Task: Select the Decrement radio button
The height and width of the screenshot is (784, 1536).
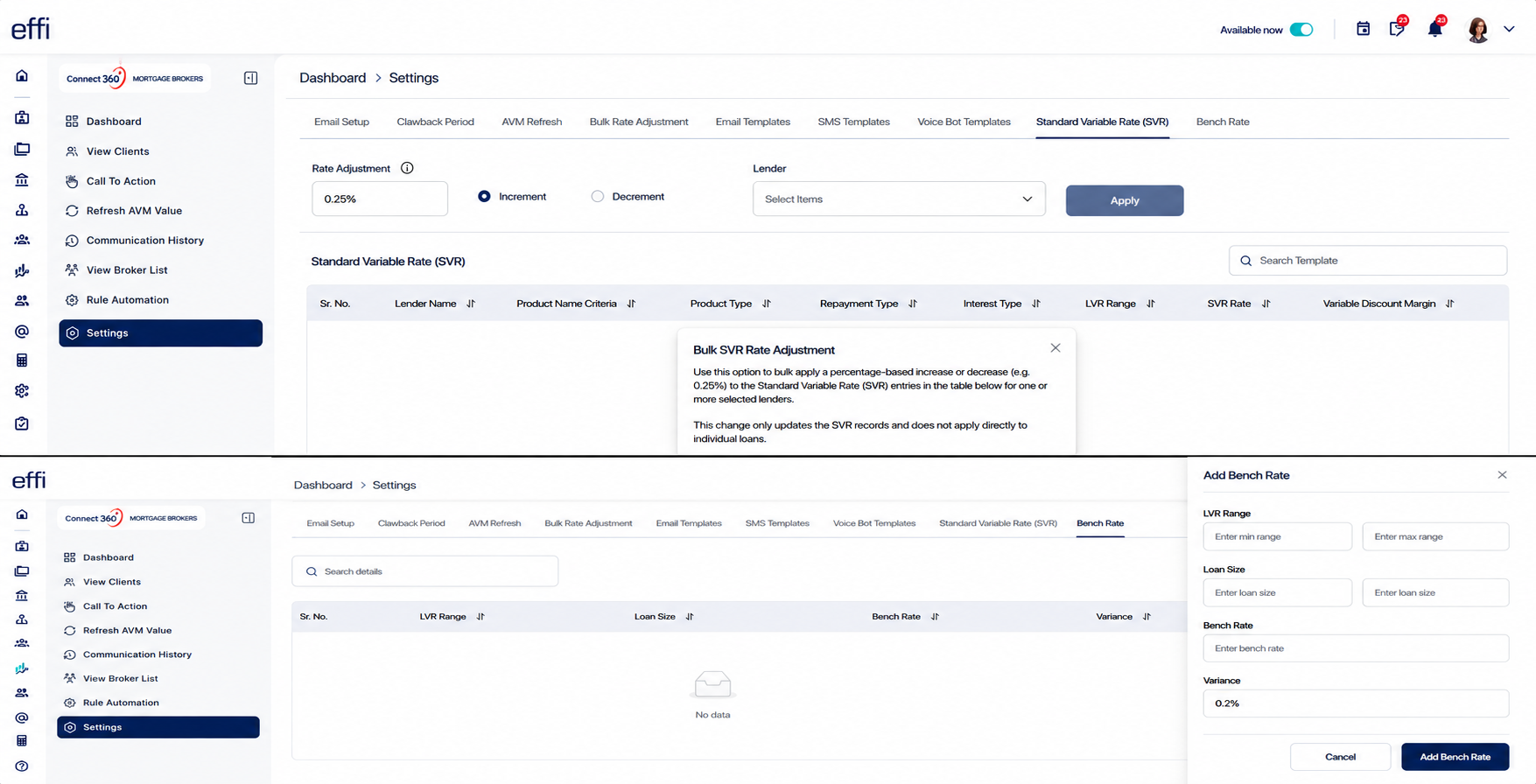Action: pyautogui.click(x=598, y=197)
